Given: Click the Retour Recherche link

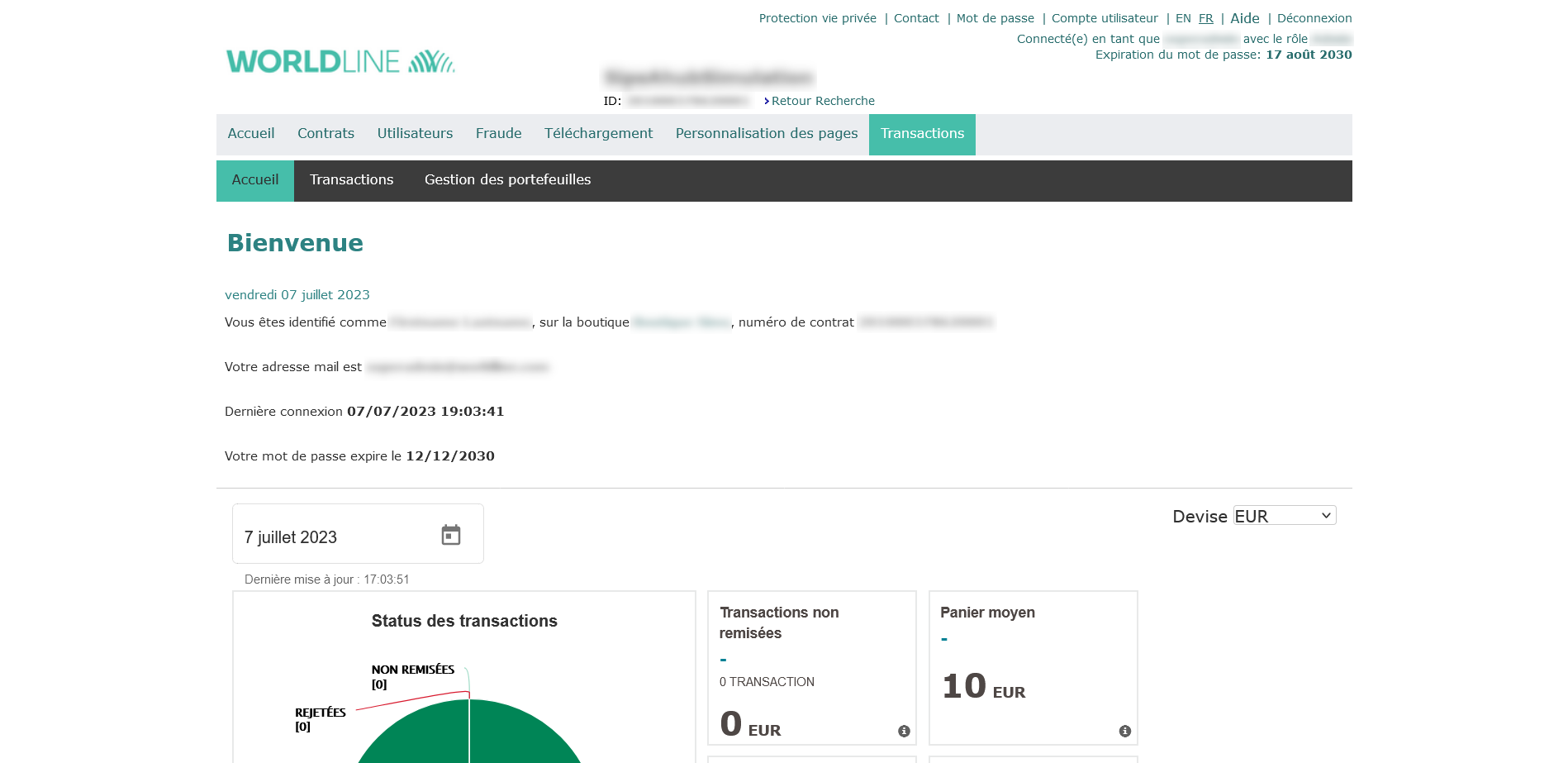Looking at the screenshot, I should [x=823, y=101].
